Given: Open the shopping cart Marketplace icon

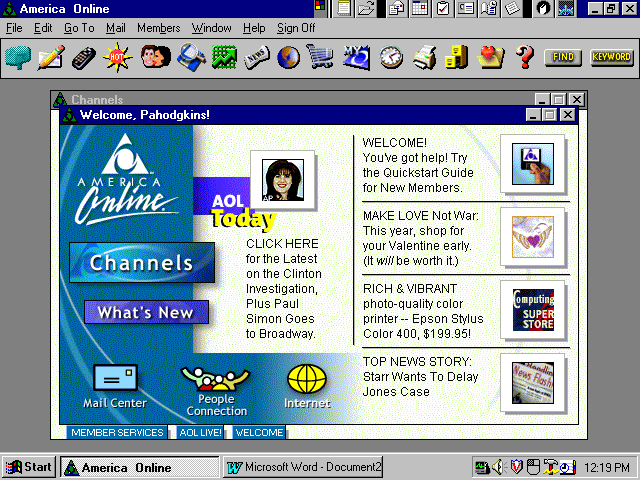Looking at the screenshot, I should 321,57.
